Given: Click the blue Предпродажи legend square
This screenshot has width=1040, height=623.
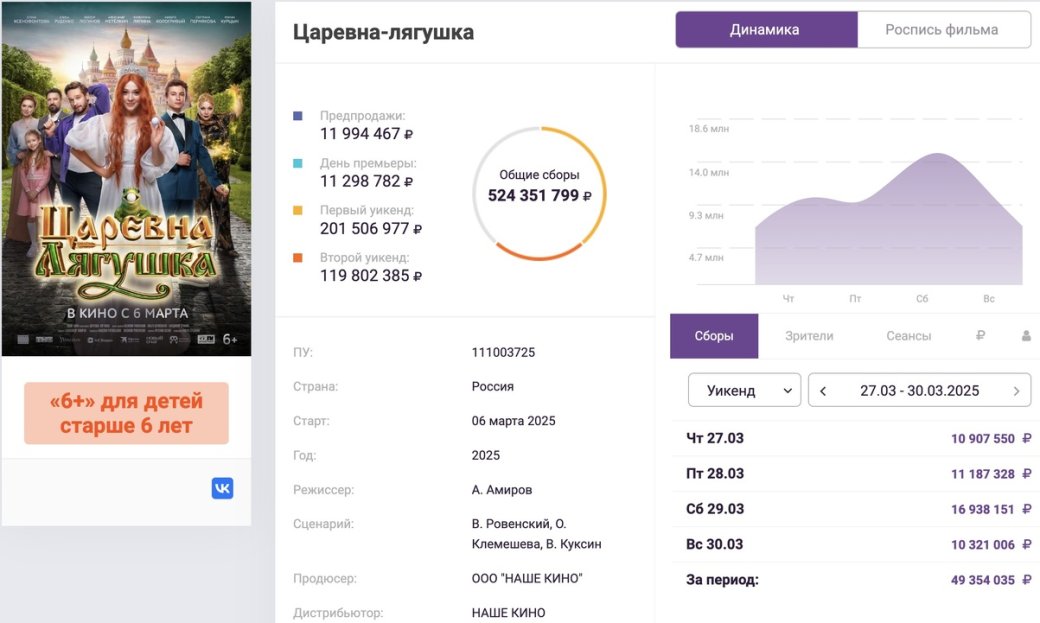Looking at the screenshot, I should (x=298, y=116).
